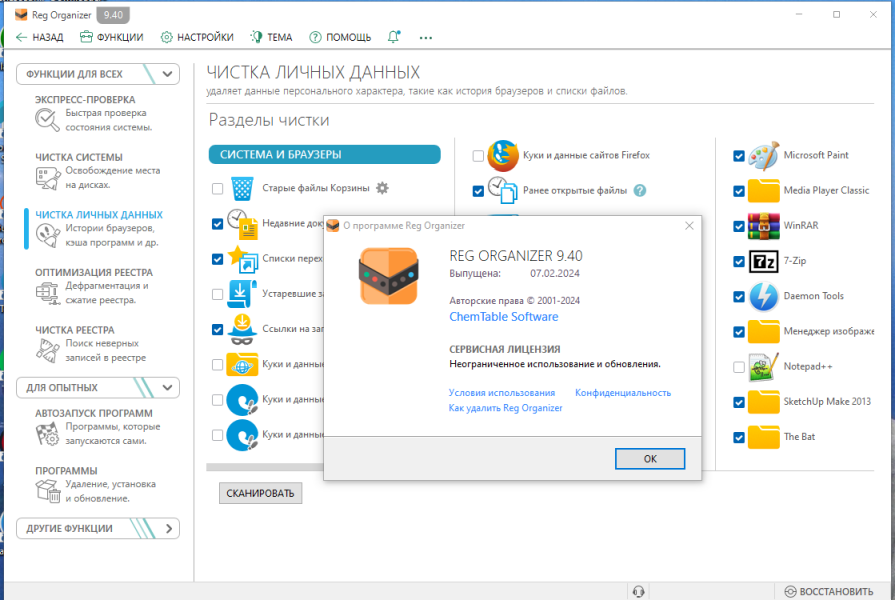Image resolution: width=895 pixels, height=600 pixels.
Task: Open Экспресс-проверка from the sidebar
Action: 94,114
